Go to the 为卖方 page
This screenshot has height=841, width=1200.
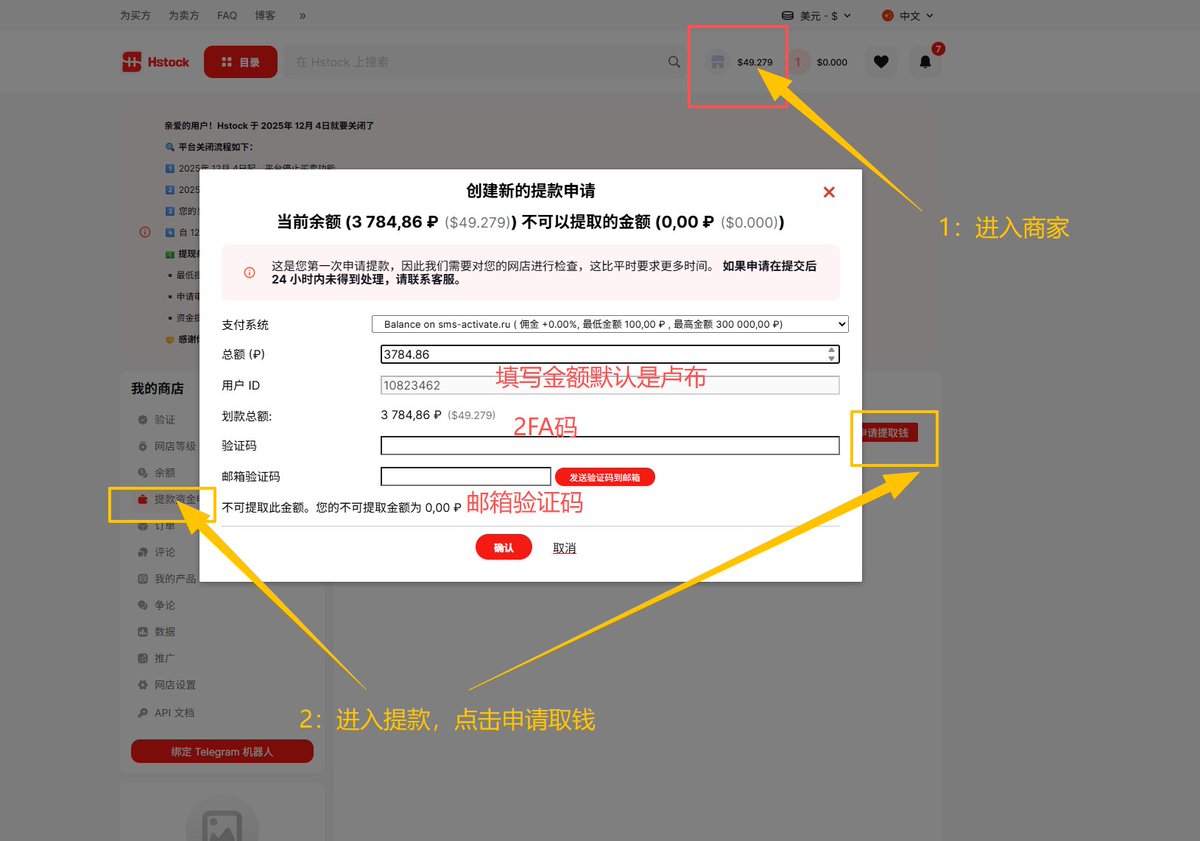click(x=184, y=16)
